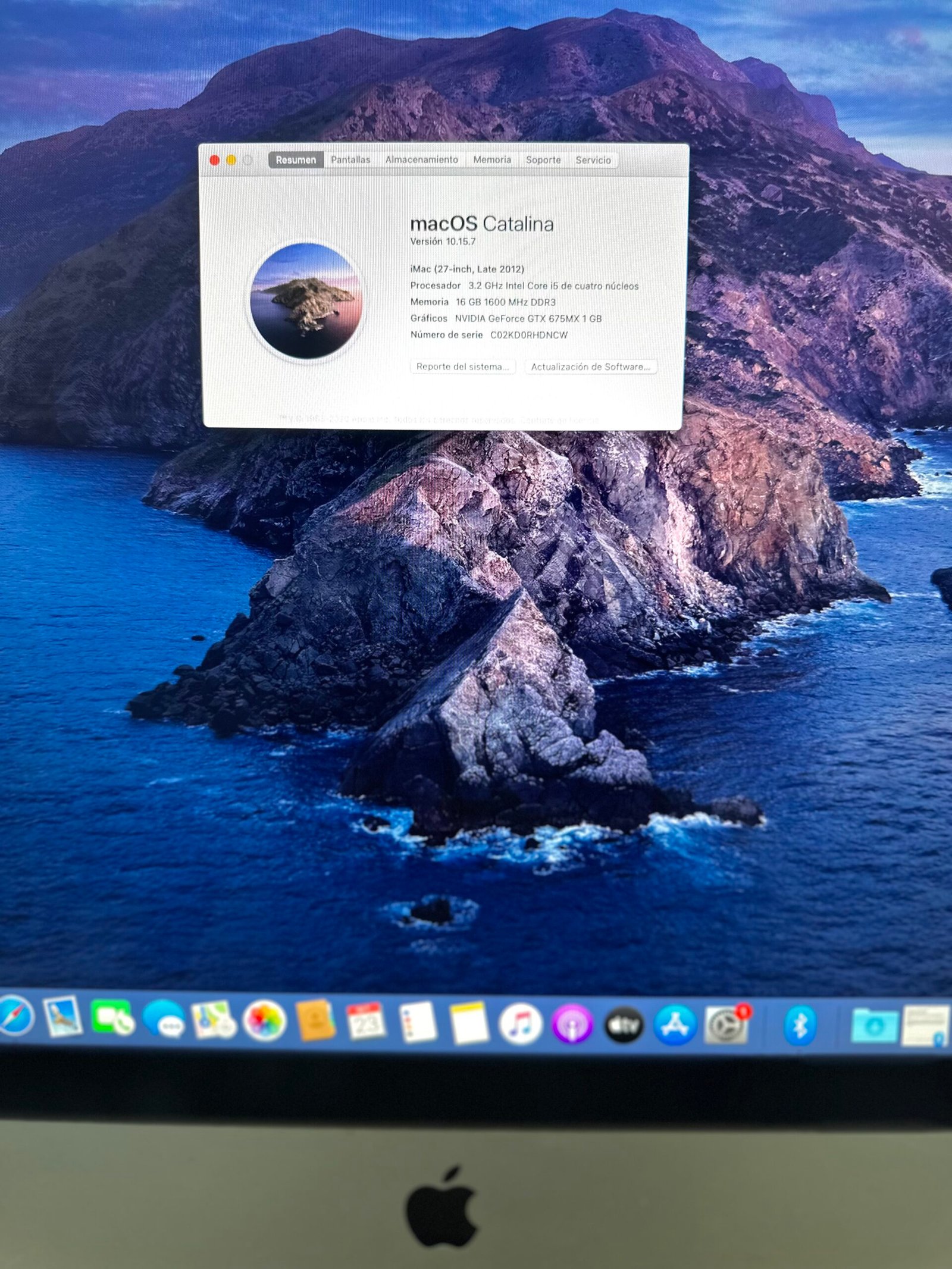
Task: Open the document stack icon in the dock
Action: click(x=926, y=1026)
